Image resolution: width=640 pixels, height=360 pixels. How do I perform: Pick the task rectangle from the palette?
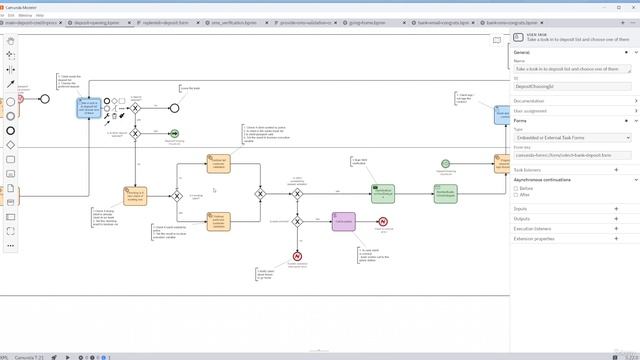click(x=11, y=159)
